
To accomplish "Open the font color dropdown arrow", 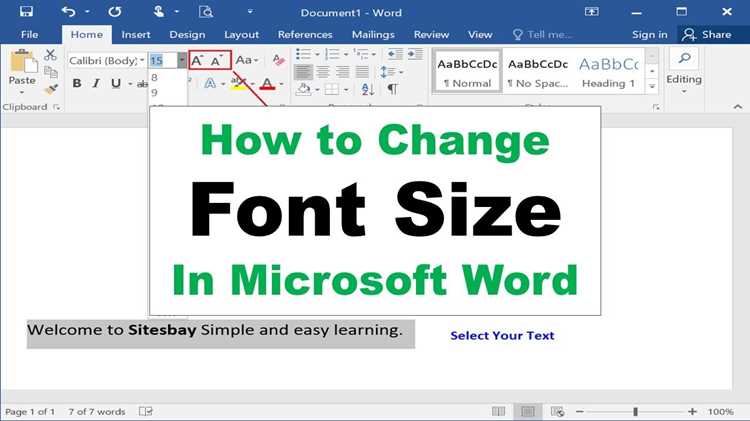I will (x=281, y=84).
